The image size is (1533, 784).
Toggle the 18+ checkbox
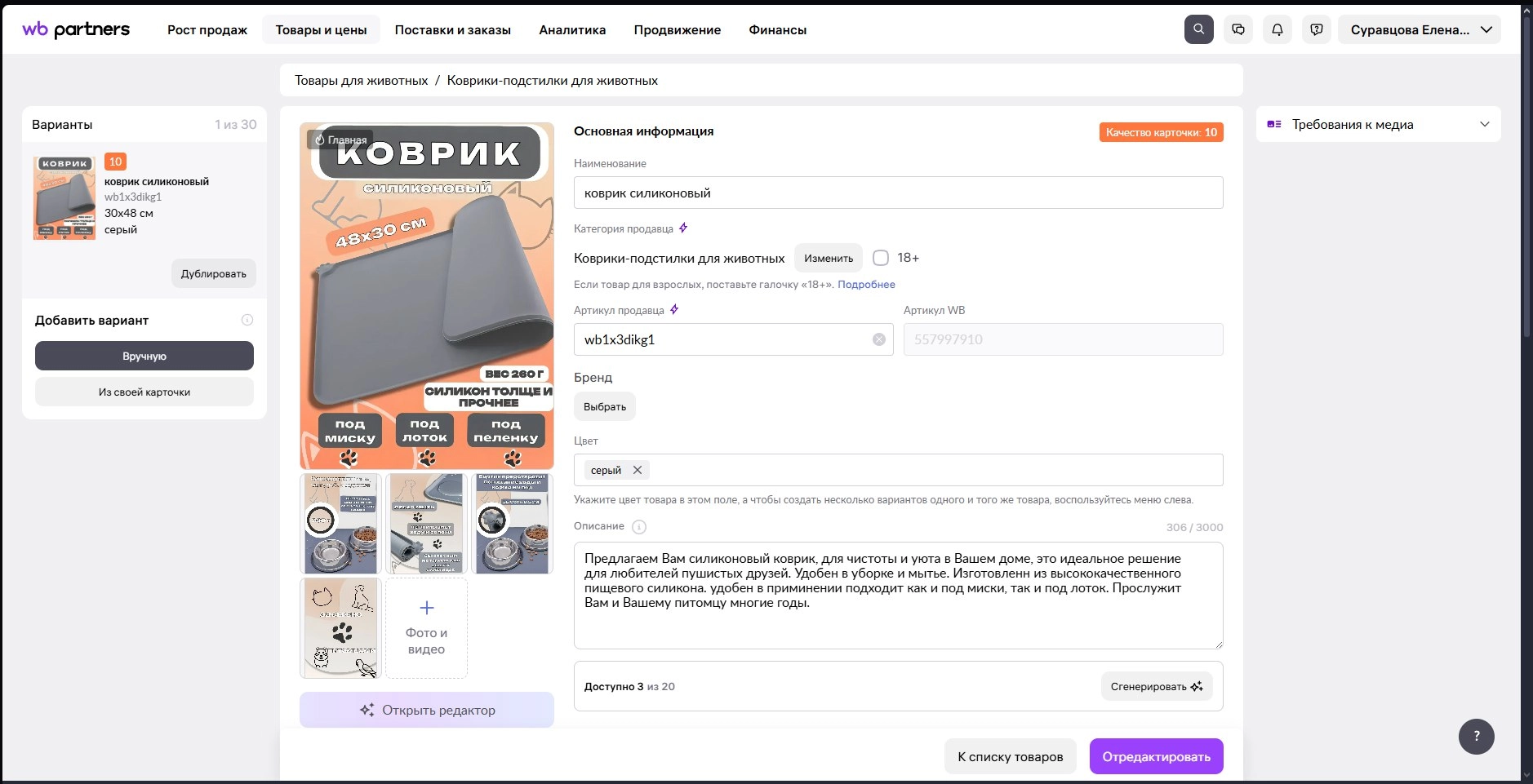coord(881,258)
